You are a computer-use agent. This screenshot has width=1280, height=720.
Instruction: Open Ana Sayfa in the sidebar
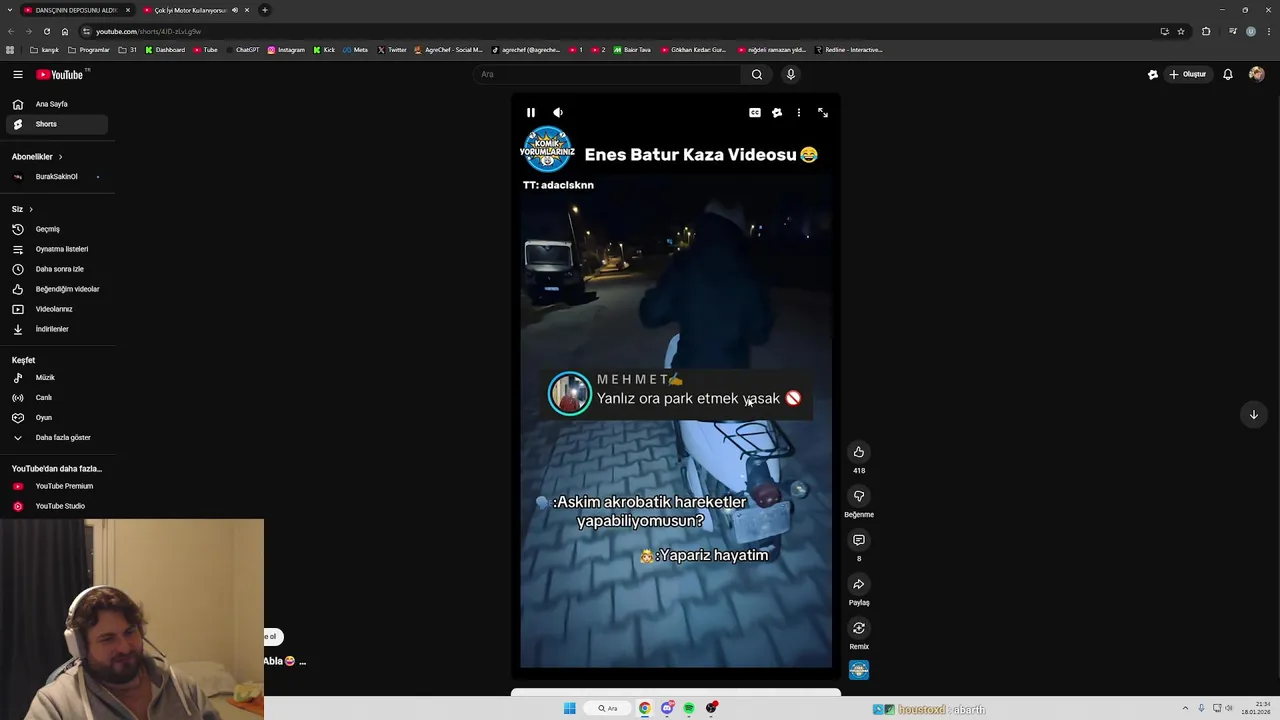(57, 104)
